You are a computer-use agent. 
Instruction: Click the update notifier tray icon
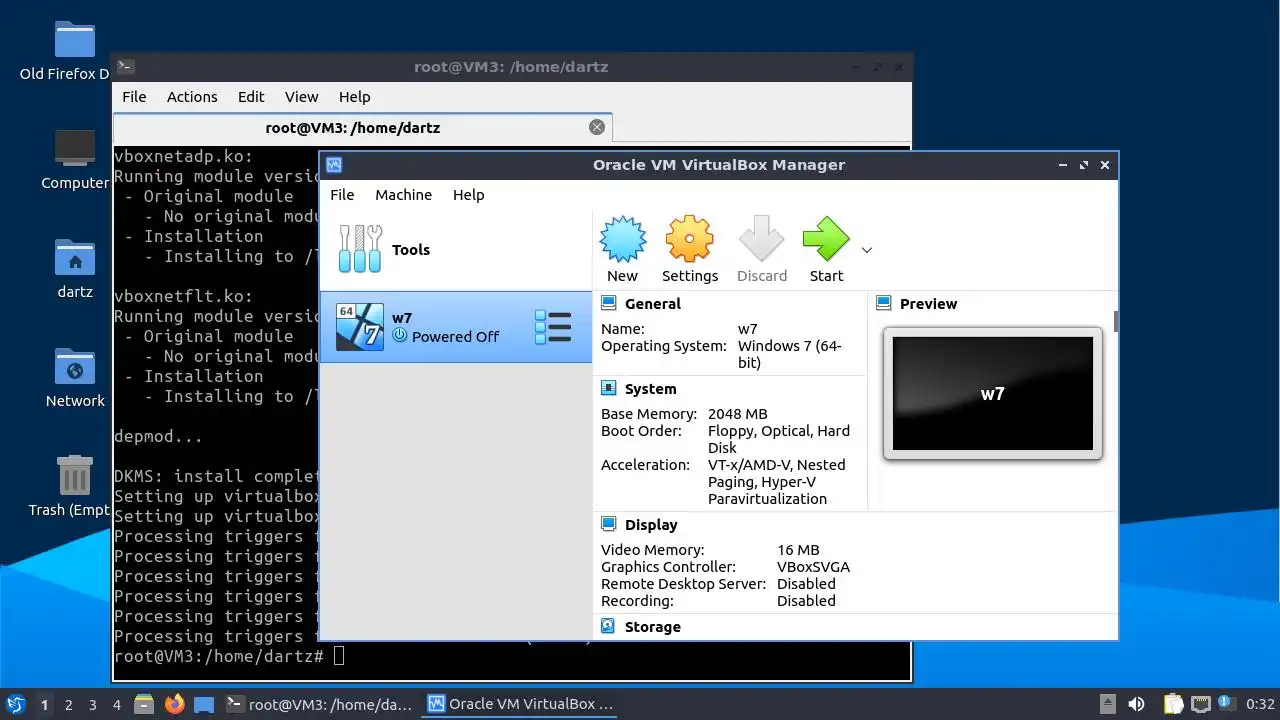coord(1225,704)
